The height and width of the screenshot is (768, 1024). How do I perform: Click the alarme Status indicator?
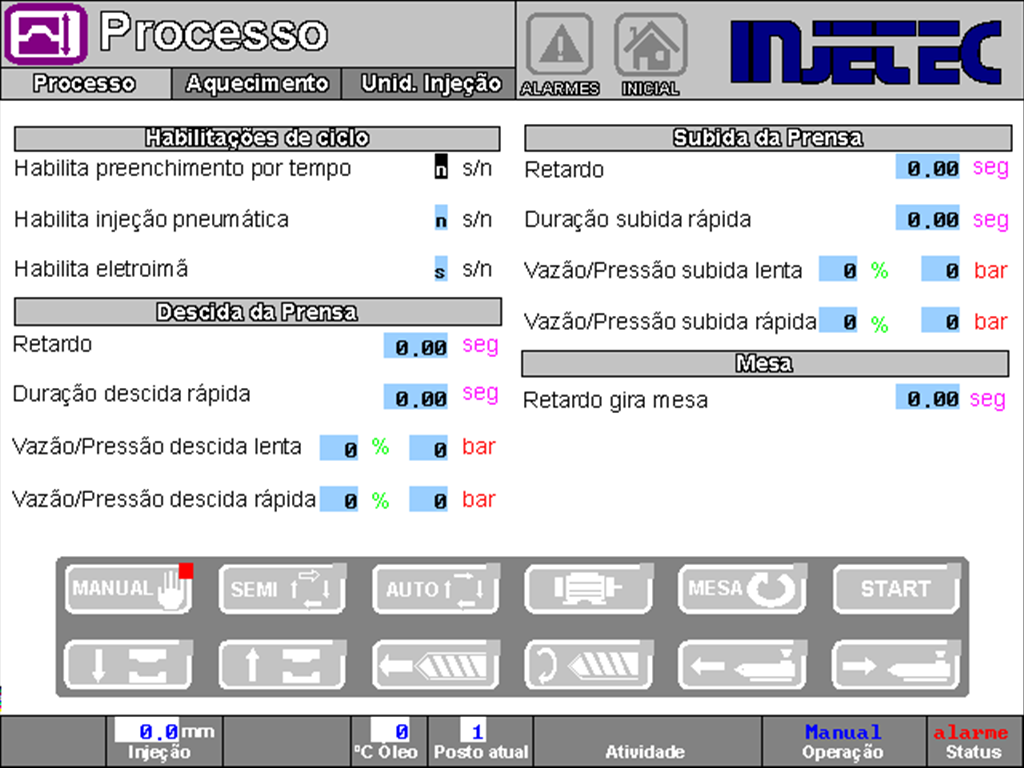(x=971, y=741)
